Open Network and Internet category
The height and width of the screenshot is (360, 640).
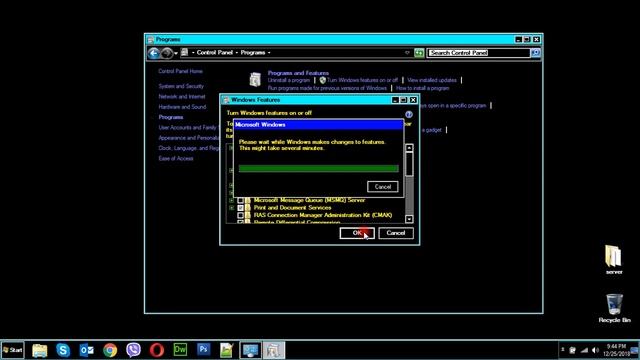182,96
